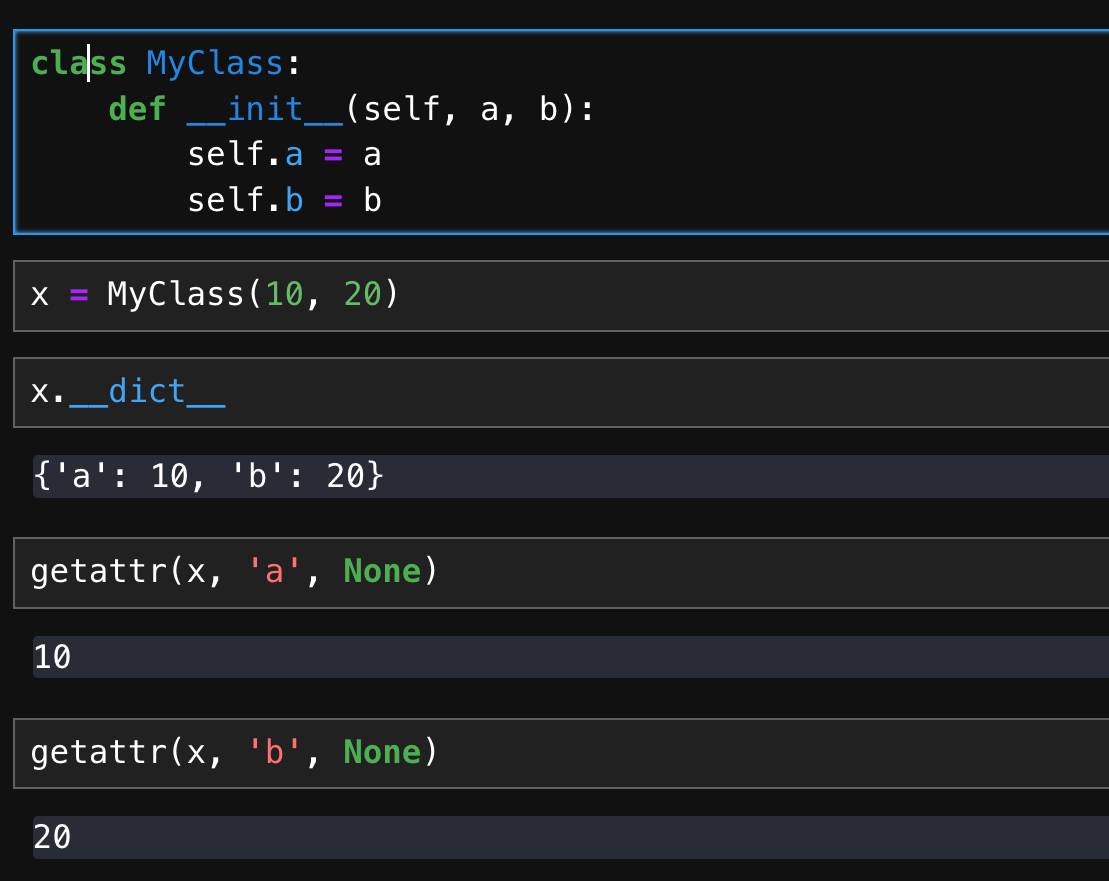Click the 'a' string in the first getattr

pos(270,573)
